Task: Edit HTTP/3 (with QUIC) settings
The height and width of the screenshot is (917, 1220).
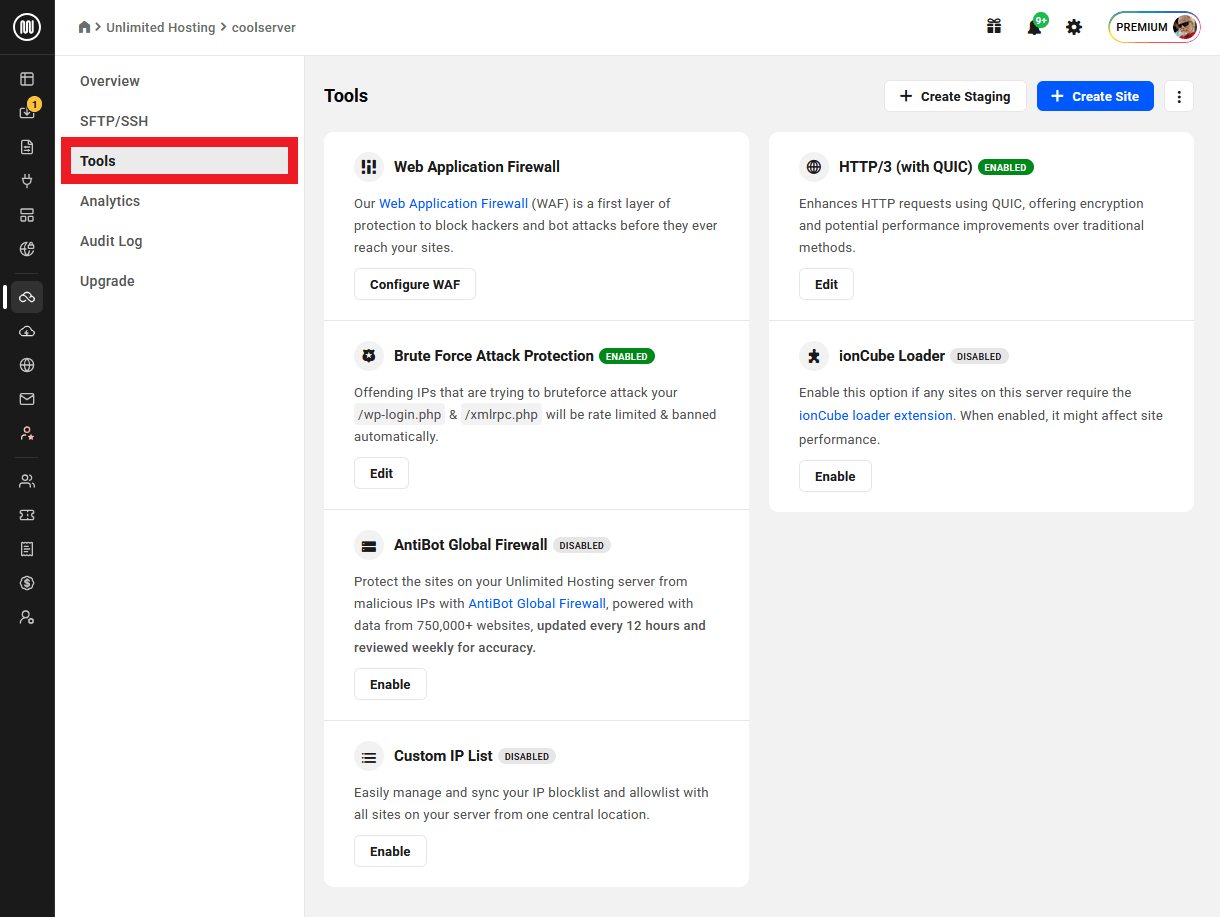Action: coord(826,284)
